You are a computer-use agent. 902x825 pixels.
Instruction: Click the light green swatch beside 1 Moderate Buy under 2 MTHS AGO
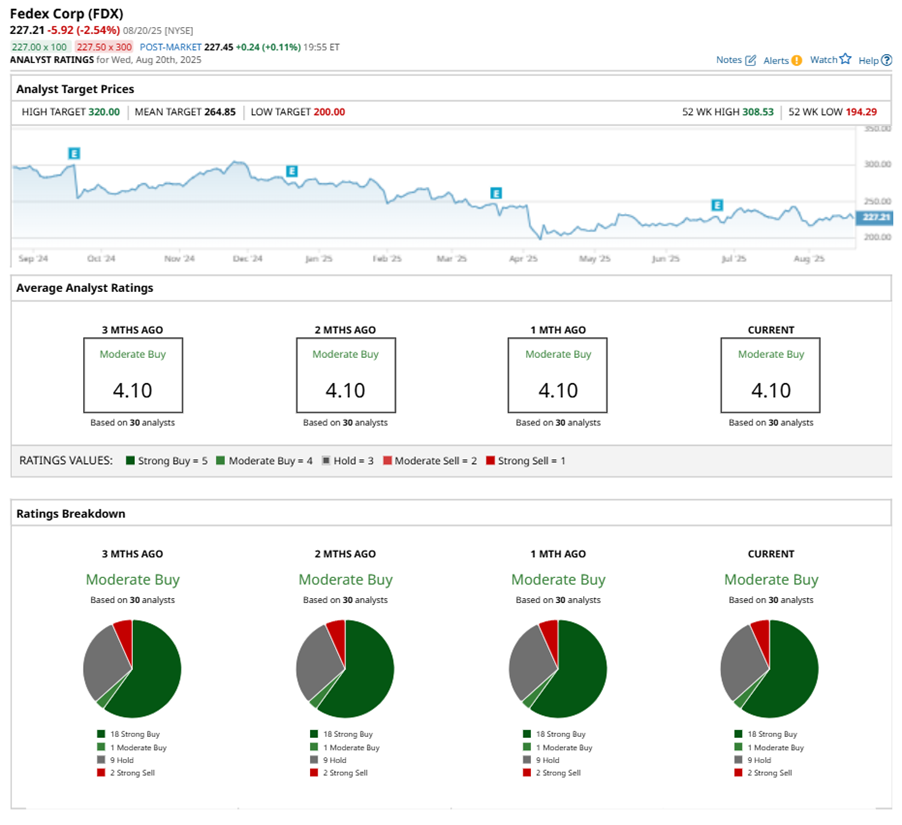tap(314, 747)
